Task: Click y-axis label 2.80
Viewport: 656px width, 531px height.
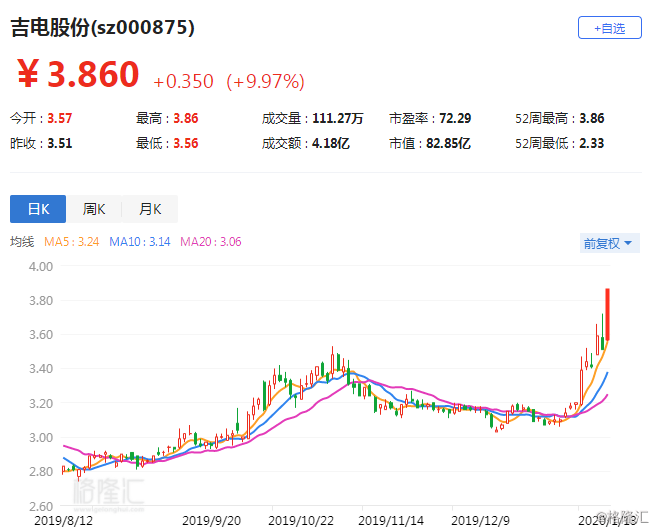Action: click(41, 472)
